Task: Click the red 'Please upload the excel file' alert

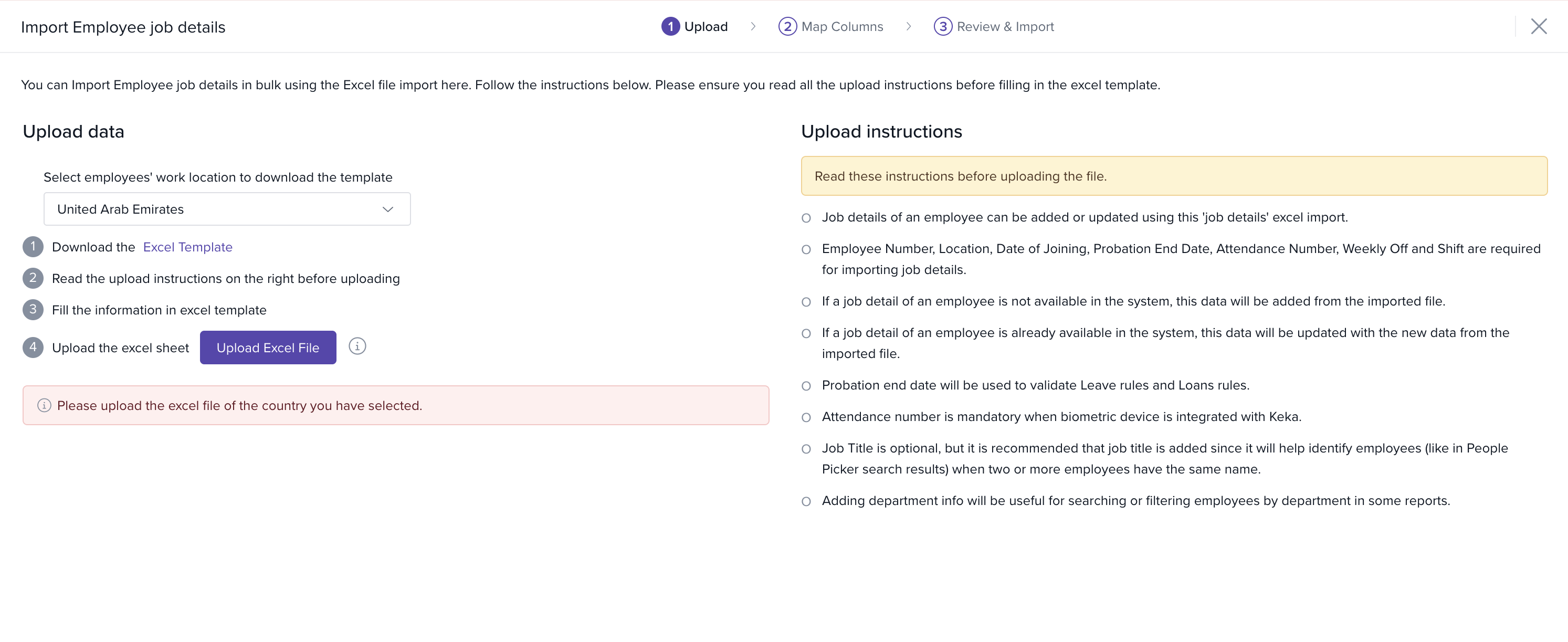Action: [x=396, y=405]
